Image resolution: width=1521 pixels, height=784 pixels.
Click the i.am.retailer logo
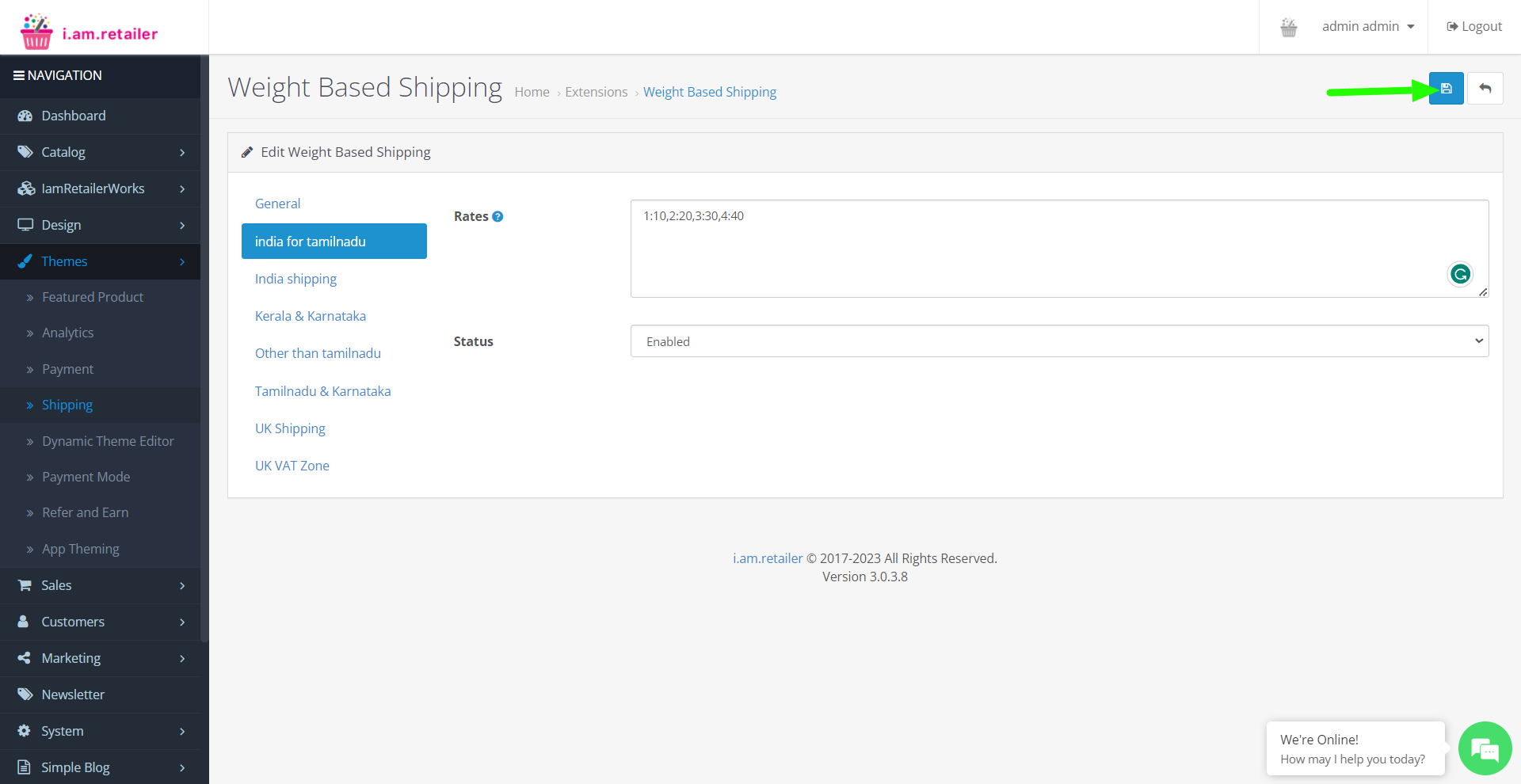tap(89, 32)
